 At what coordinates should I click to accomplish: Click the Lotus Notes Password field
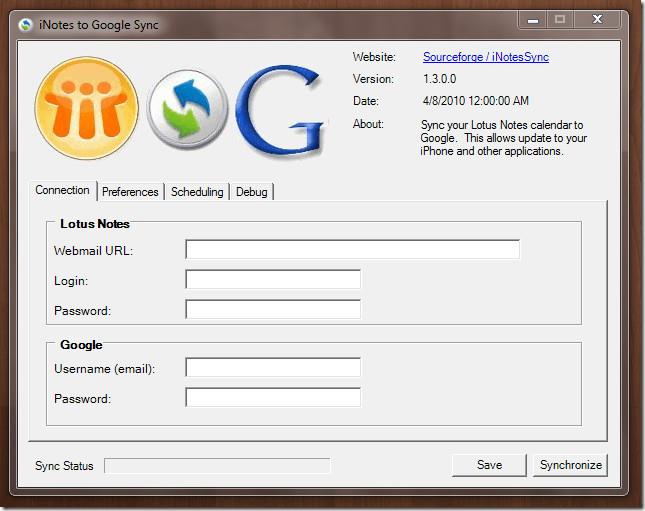point(273,310)
